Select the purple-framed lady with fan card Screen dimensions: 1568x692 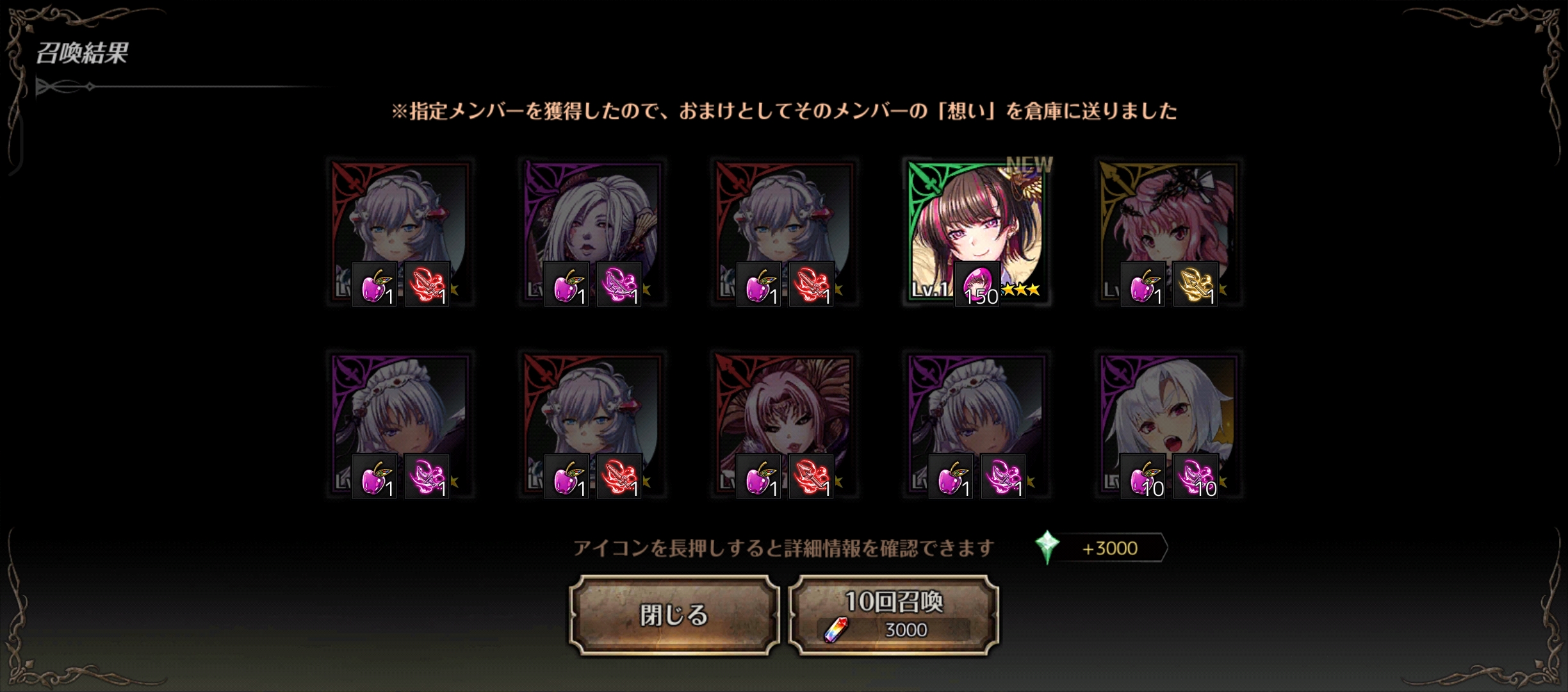coord(592,231)
